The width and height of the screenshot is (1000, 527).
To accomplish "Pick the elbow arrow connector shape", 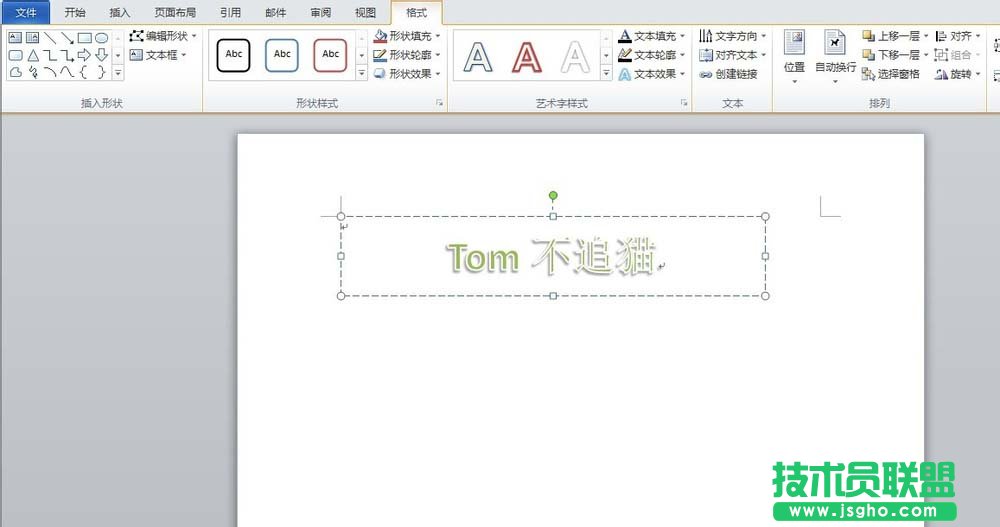I will click(67, 56).
